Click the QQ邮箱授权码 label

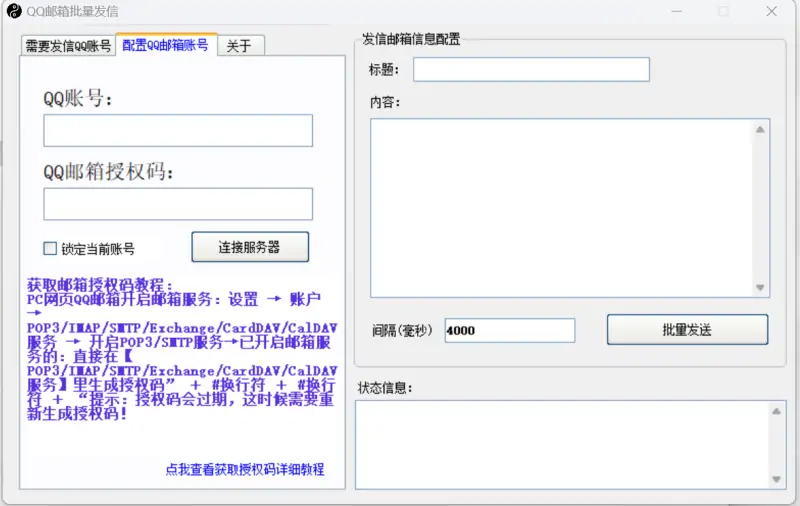pos(108,171)
